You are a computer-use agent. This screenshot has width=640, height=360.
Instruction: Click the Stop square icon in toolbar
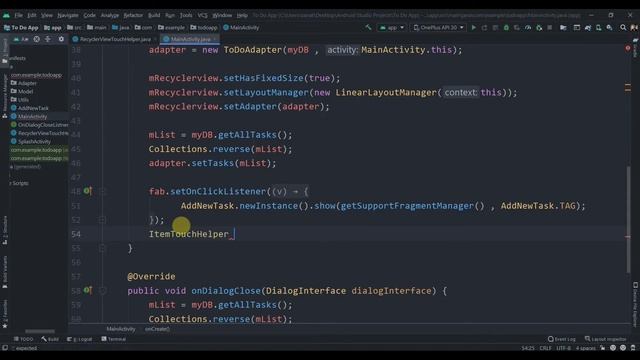[550, 27]
